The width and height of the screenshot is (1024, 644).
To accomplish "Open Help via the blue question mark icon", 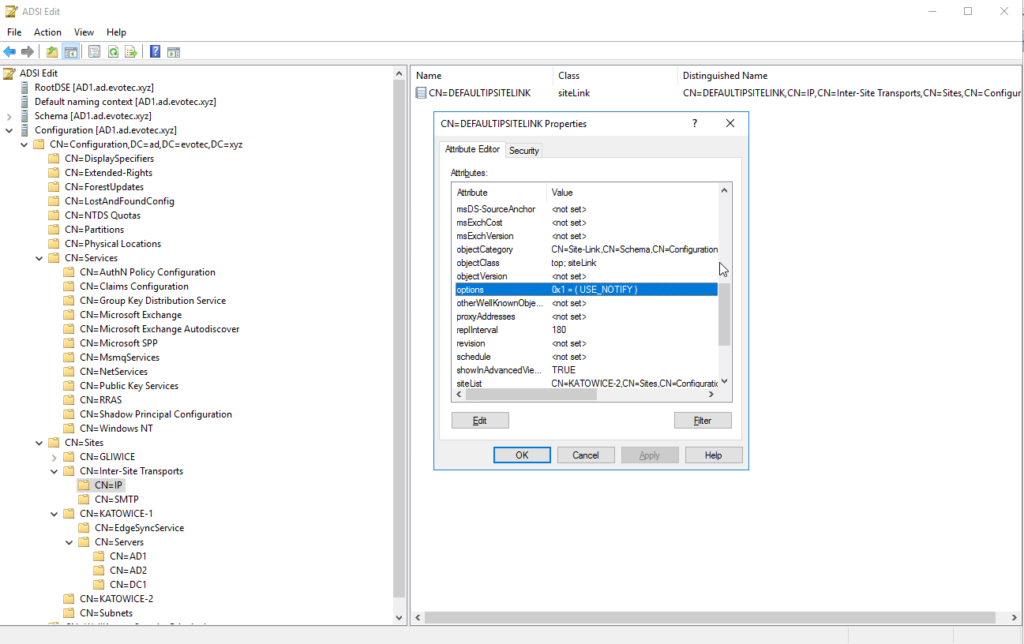I will coord(154,51).
